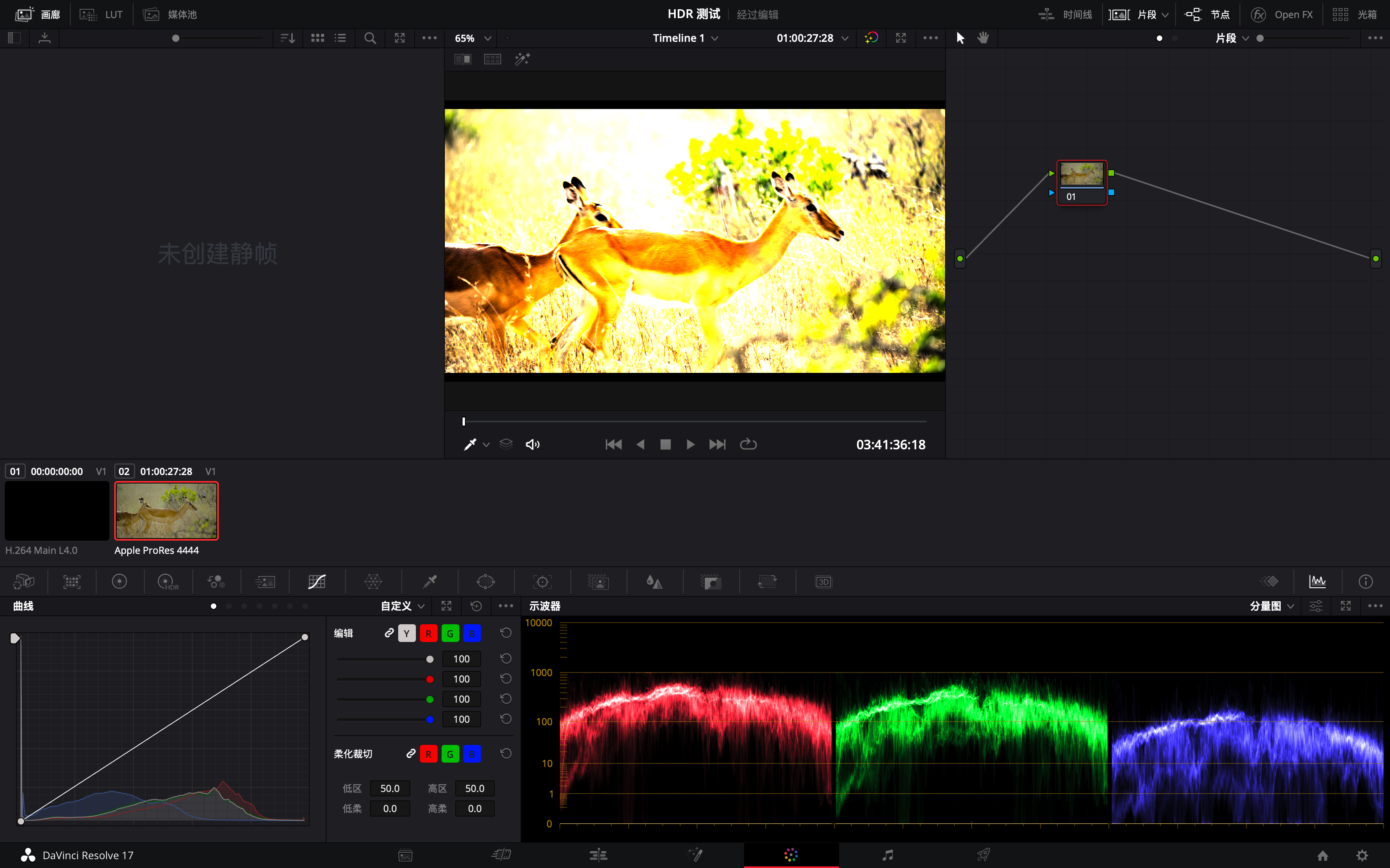Open the Qualifier eyedropper palette
Screen dimensions: 1390x868
click(429, 582)
